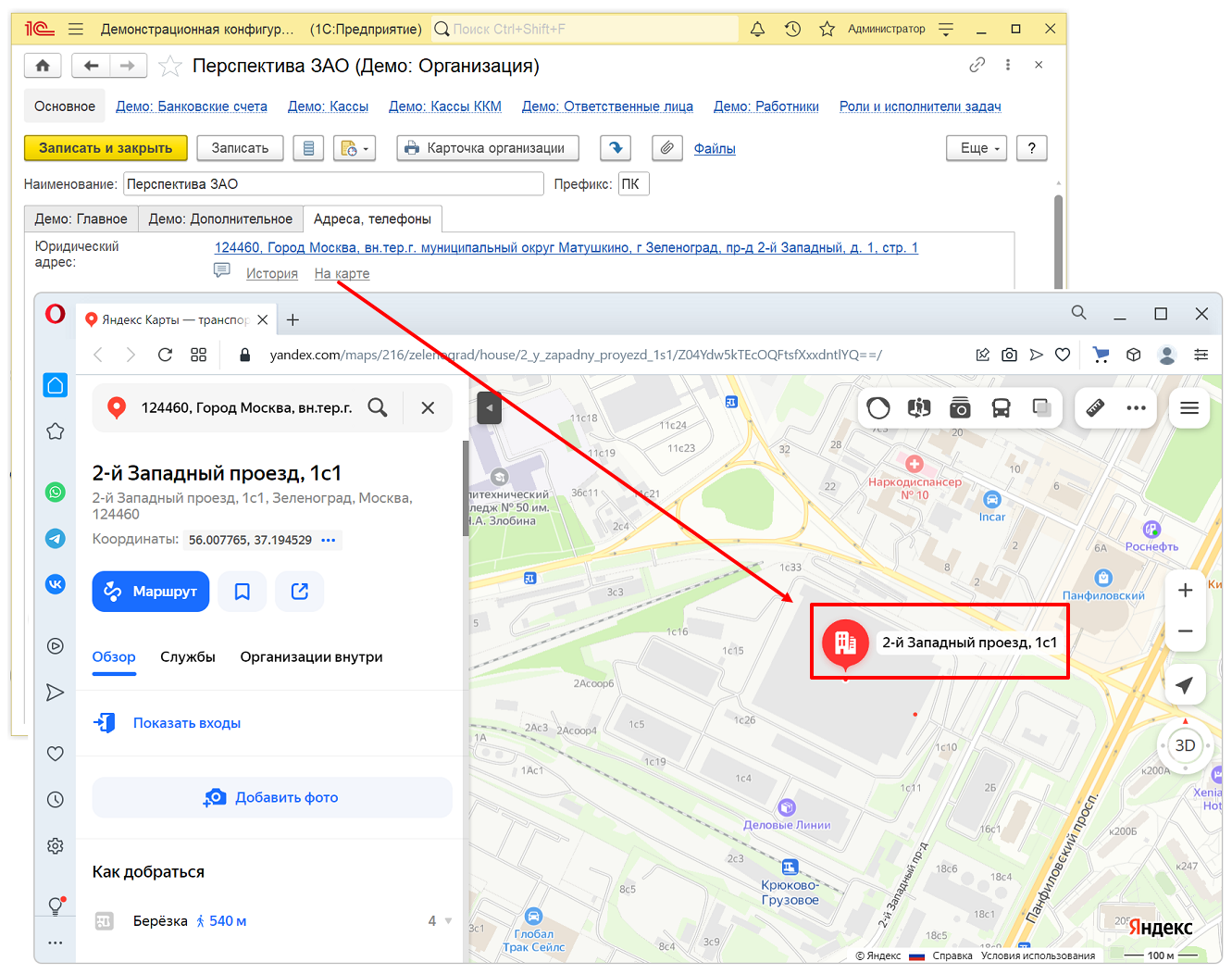The height and width of the screenshot is (974, 1232).
Task: Open Opera speed dial grid icon
Action: pyautogui.click(x=198, y=355)
